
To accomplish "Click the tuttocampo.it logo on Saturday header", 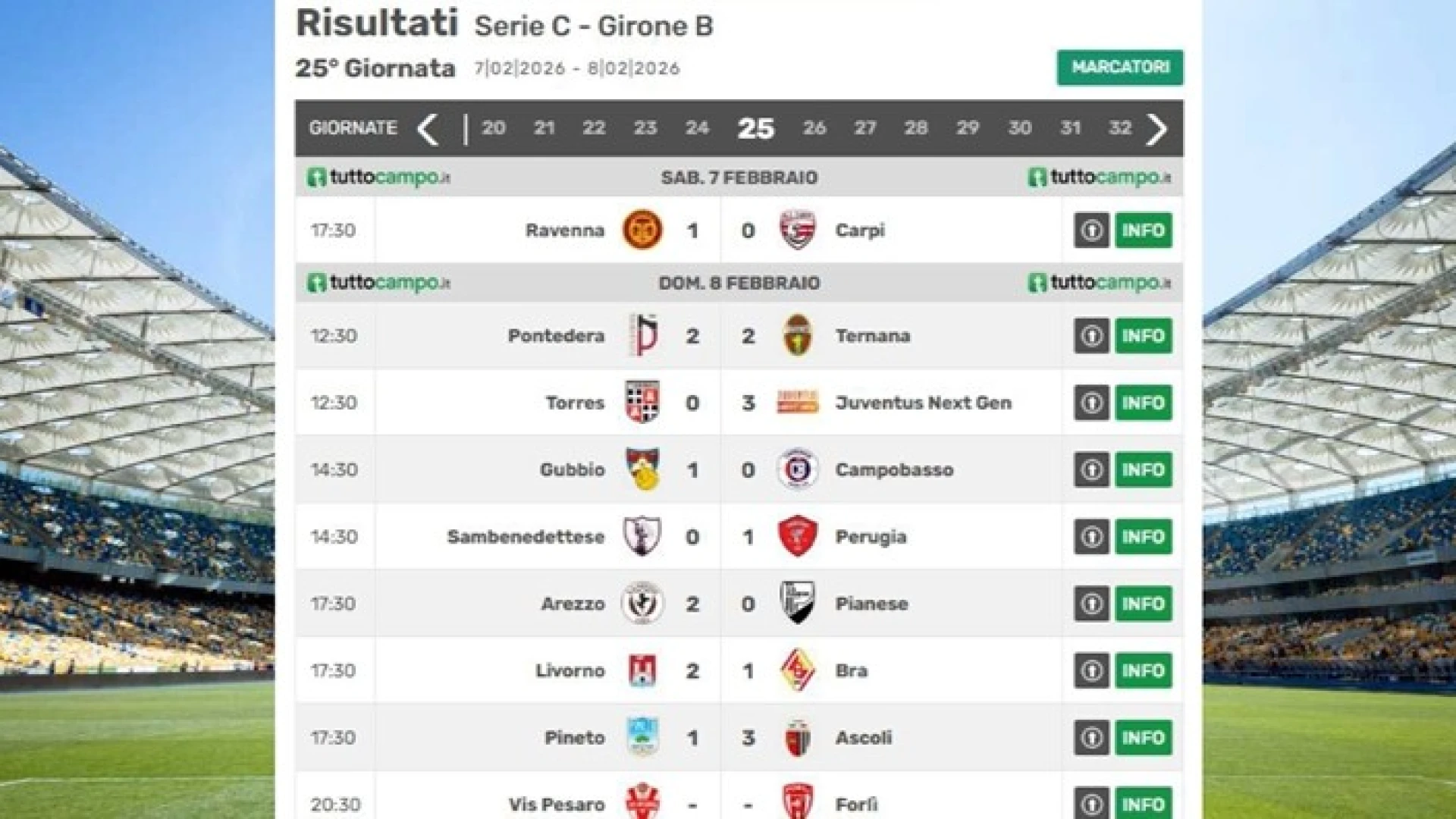I will click(x=378, y=177).
